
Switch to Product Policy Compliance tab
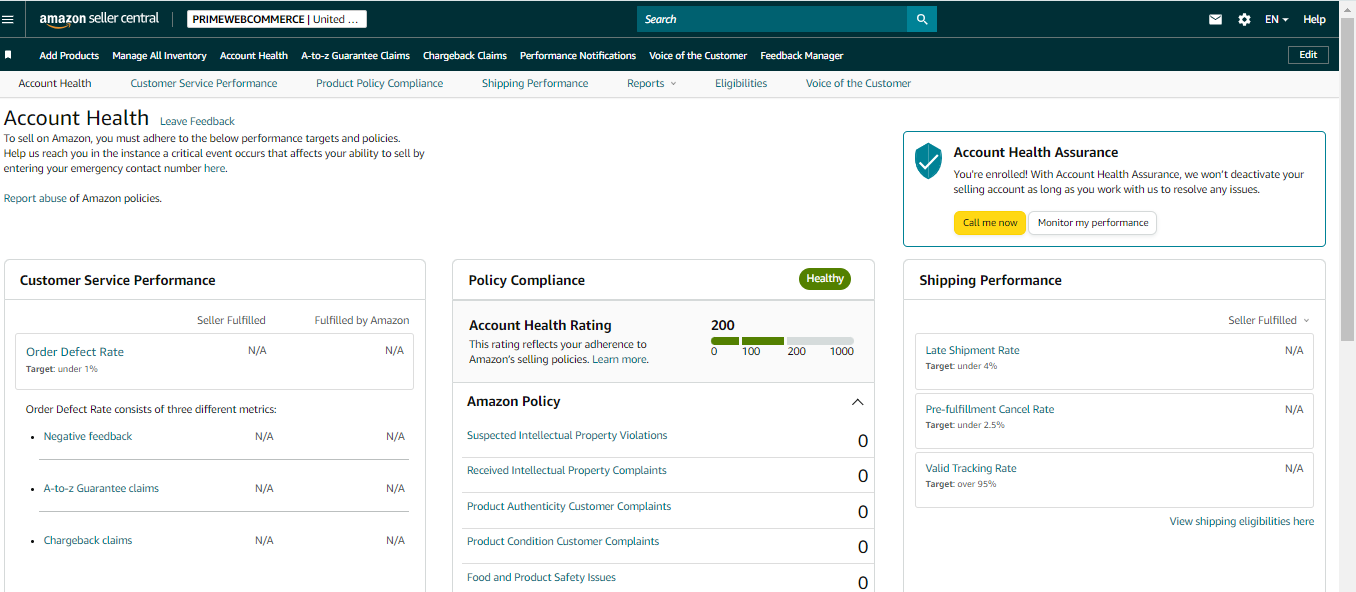pyautogui.click(x=379, y=83)
